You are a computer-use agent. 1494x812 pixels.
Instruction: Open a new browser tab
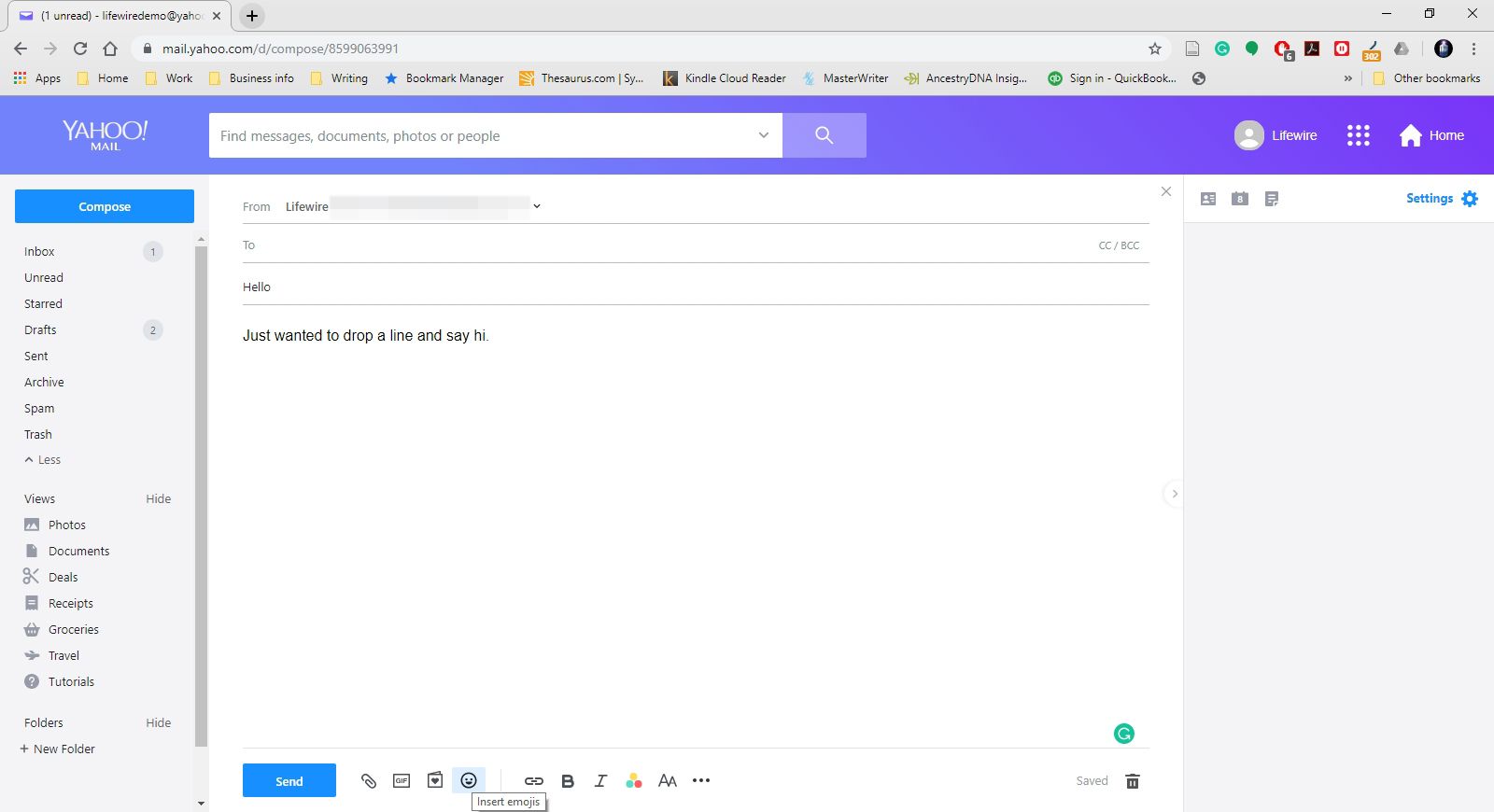pyautogui.click(x=252, y=16)
